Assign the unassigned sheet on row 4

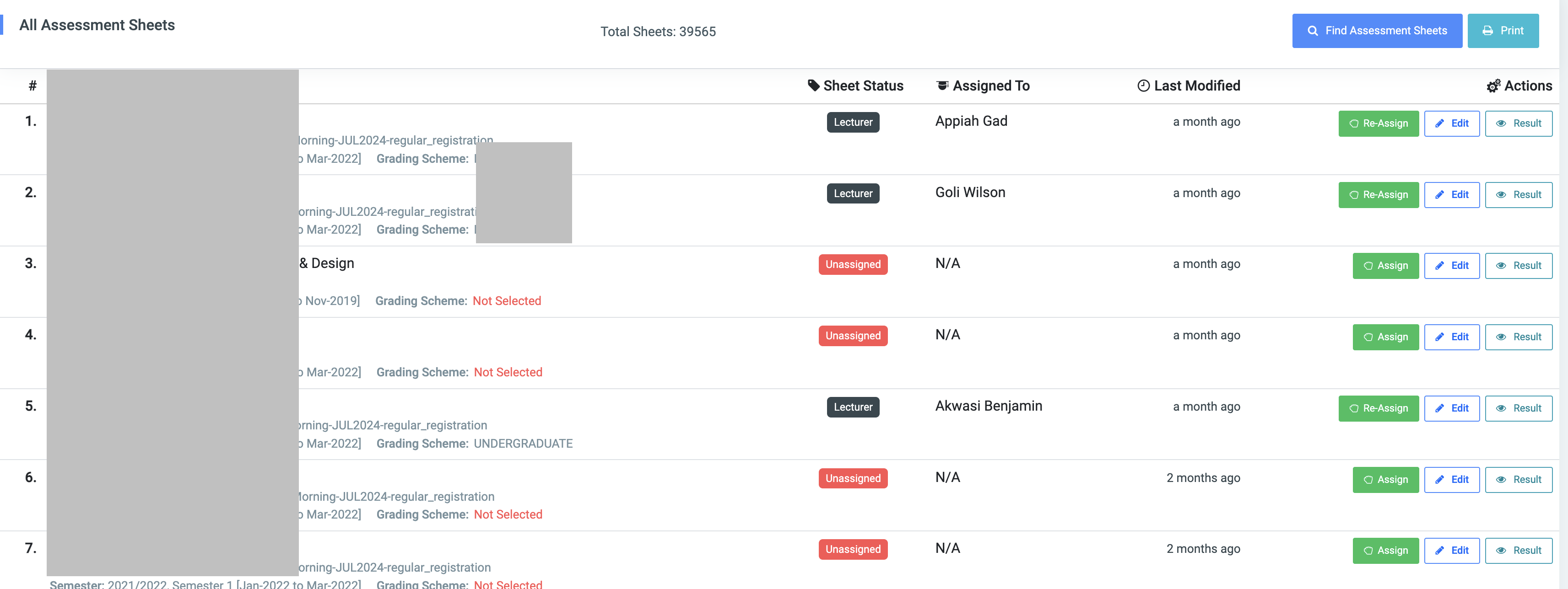(1386, 337)
